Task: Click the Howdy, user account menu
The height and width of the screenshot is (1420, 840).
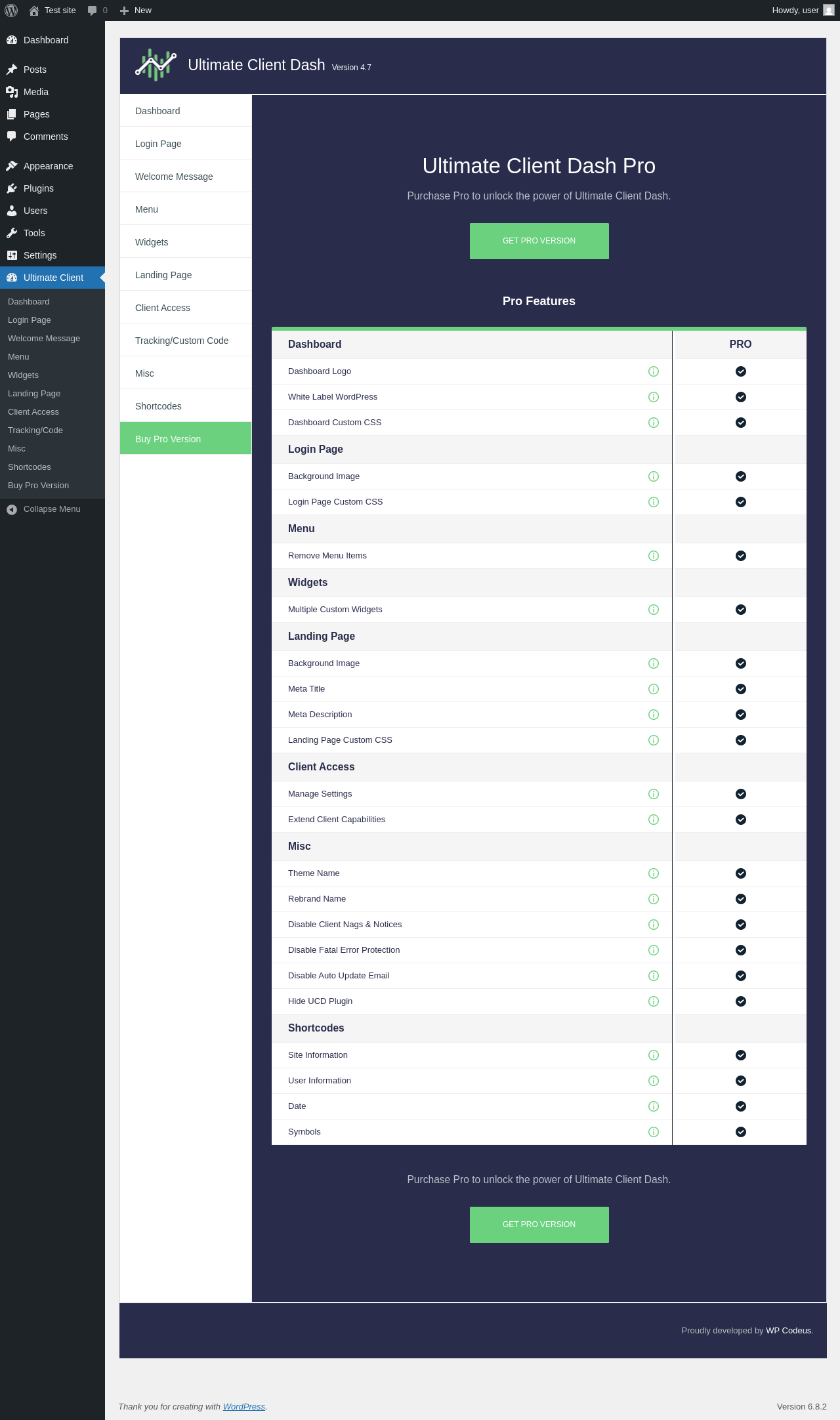Action: 803,10
